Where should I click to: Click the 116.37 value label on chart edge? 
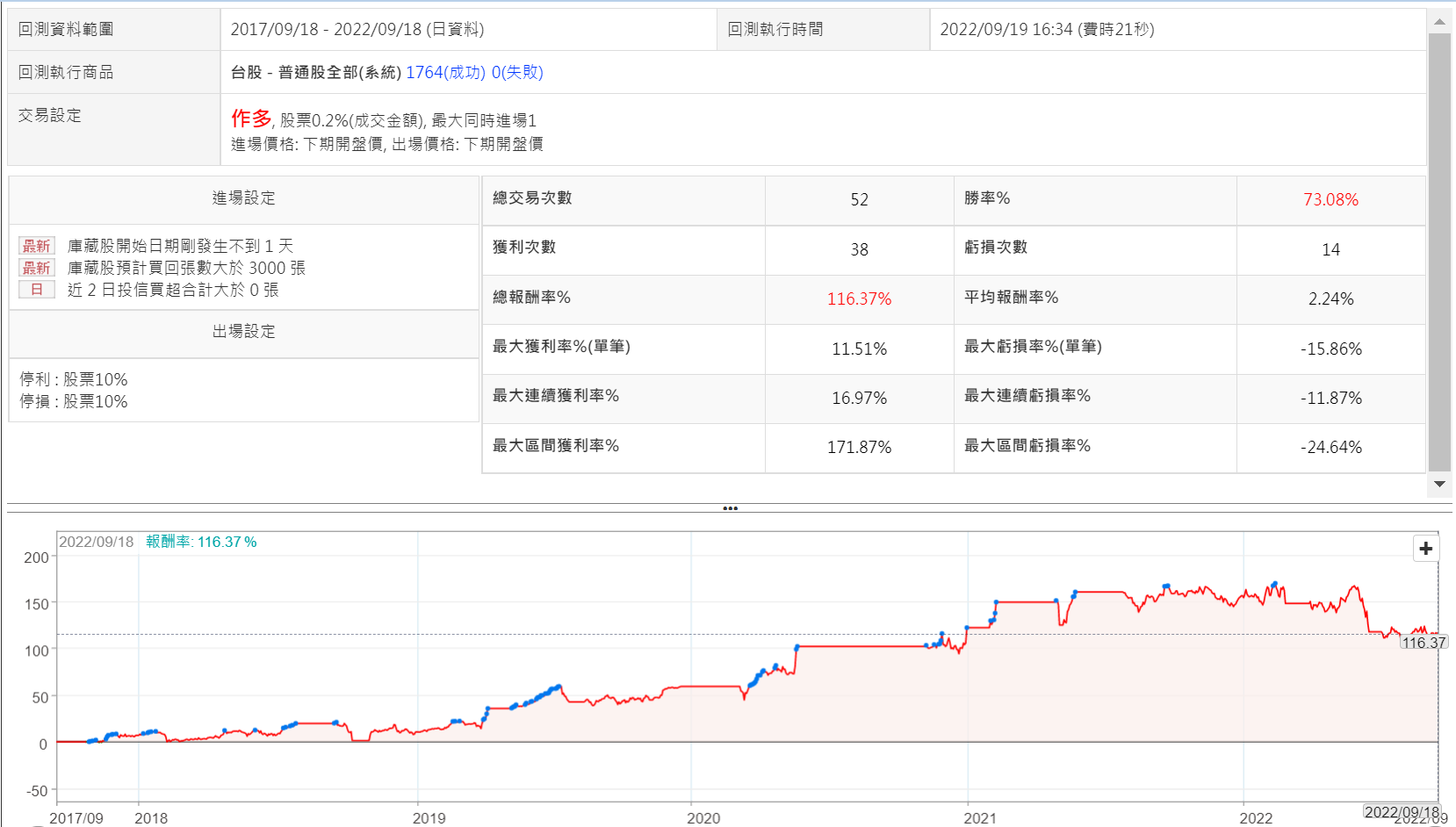coord(1423,643)
